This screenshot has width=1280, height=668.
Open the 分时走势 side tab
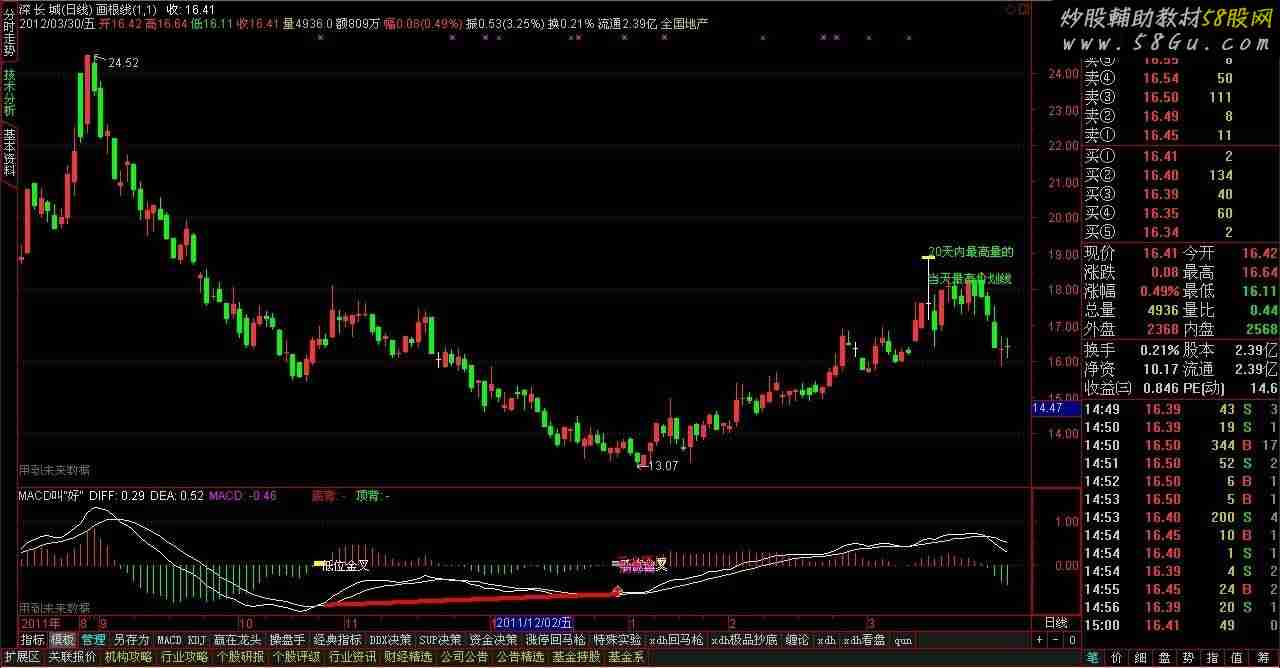pos(9,33)
